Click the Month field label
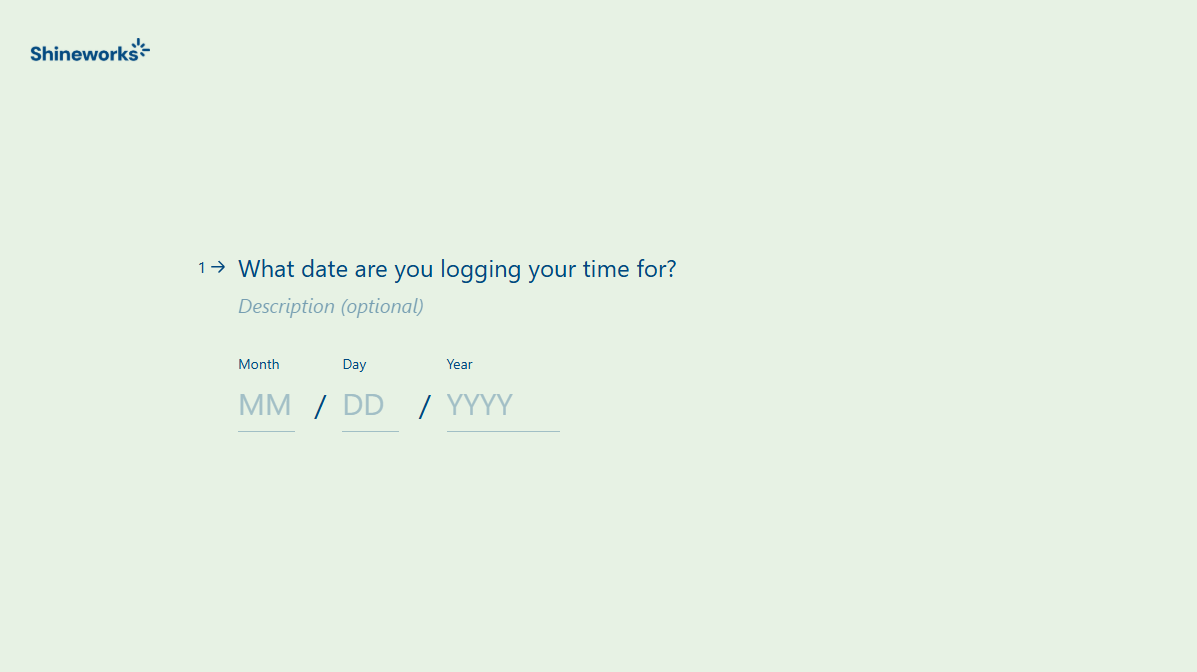Viewport: 1197px width, 672px height. (x=258, y=364)
